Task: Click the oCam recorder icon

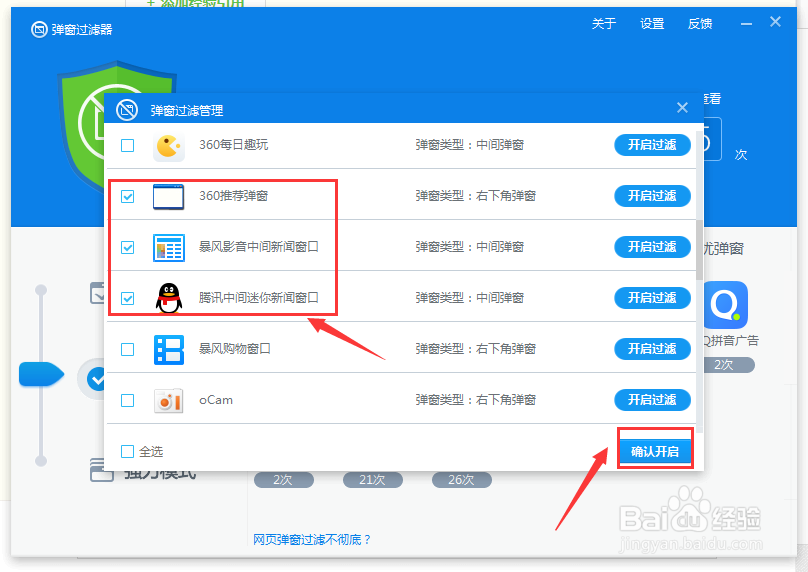Action: click(x=169, y=400)
